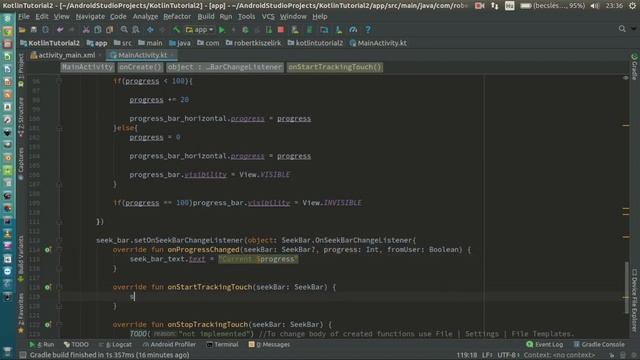Collapse the onStopTrackingTouch function fold marker
Viewport: 640px width, 360px height.
(x=59, y=324)
